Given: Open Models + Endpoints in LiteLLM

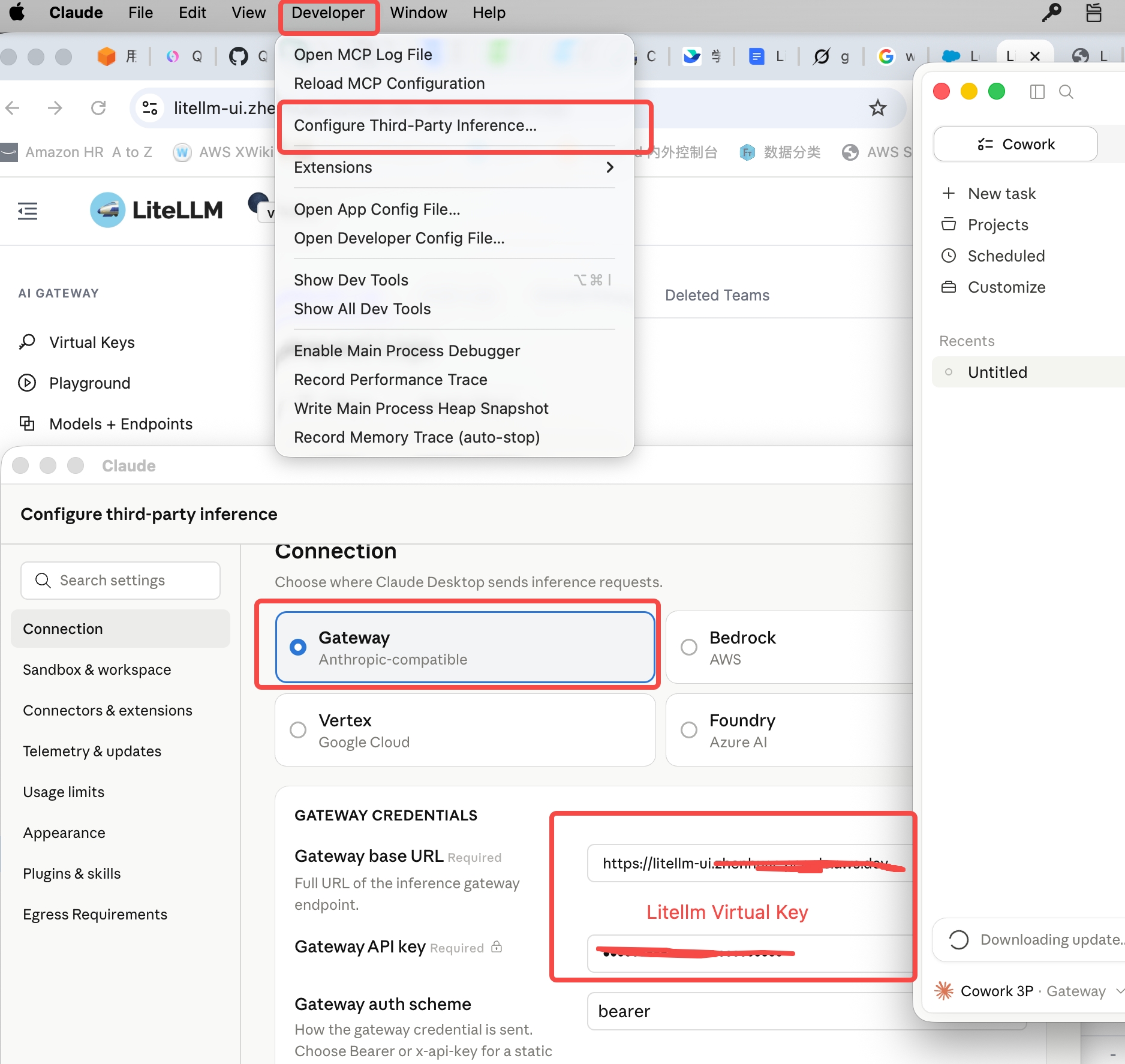Looking at the screenshot, I should point(121,424).
